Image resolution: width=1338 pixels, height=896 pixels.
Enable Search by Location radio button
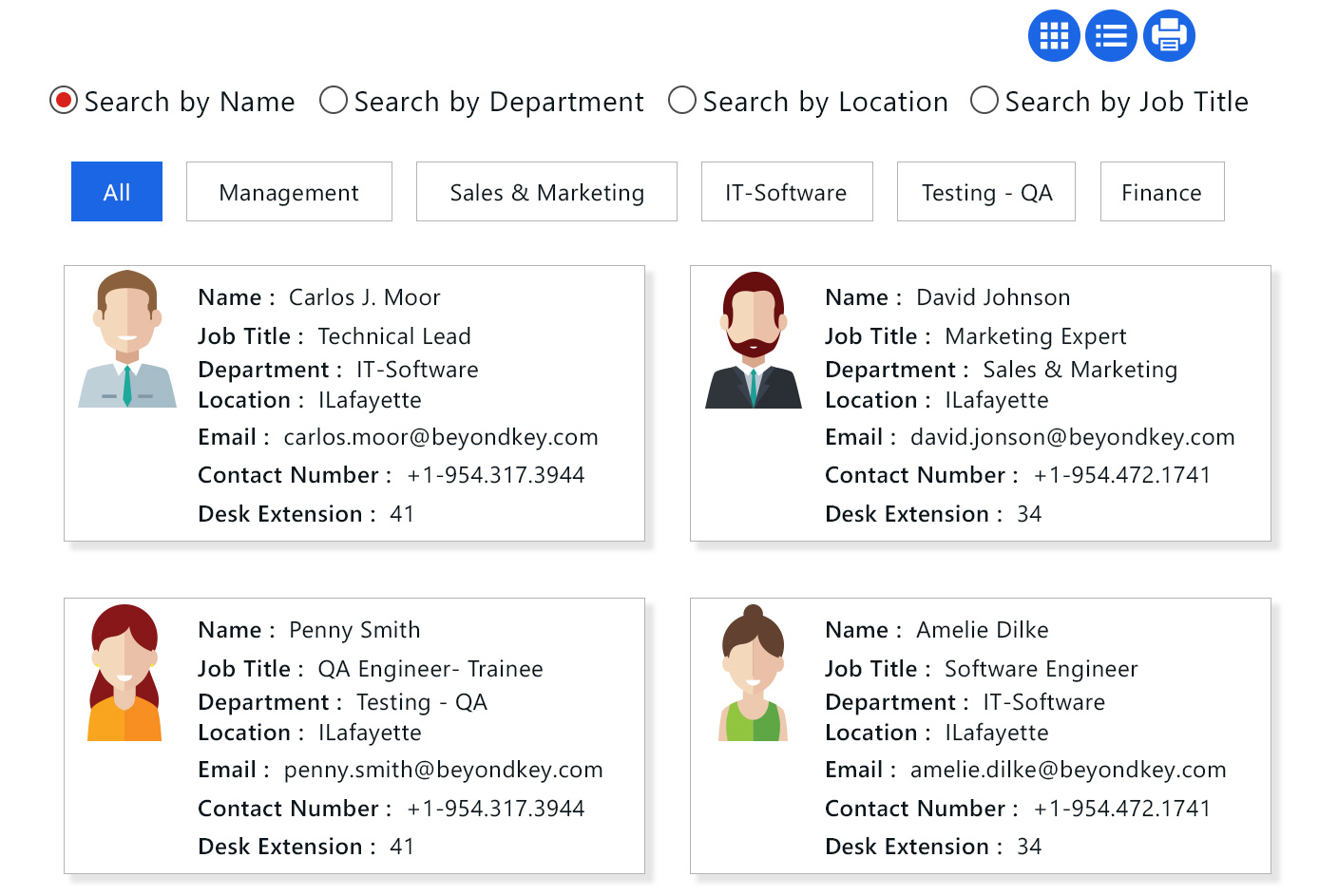[682, 101]
